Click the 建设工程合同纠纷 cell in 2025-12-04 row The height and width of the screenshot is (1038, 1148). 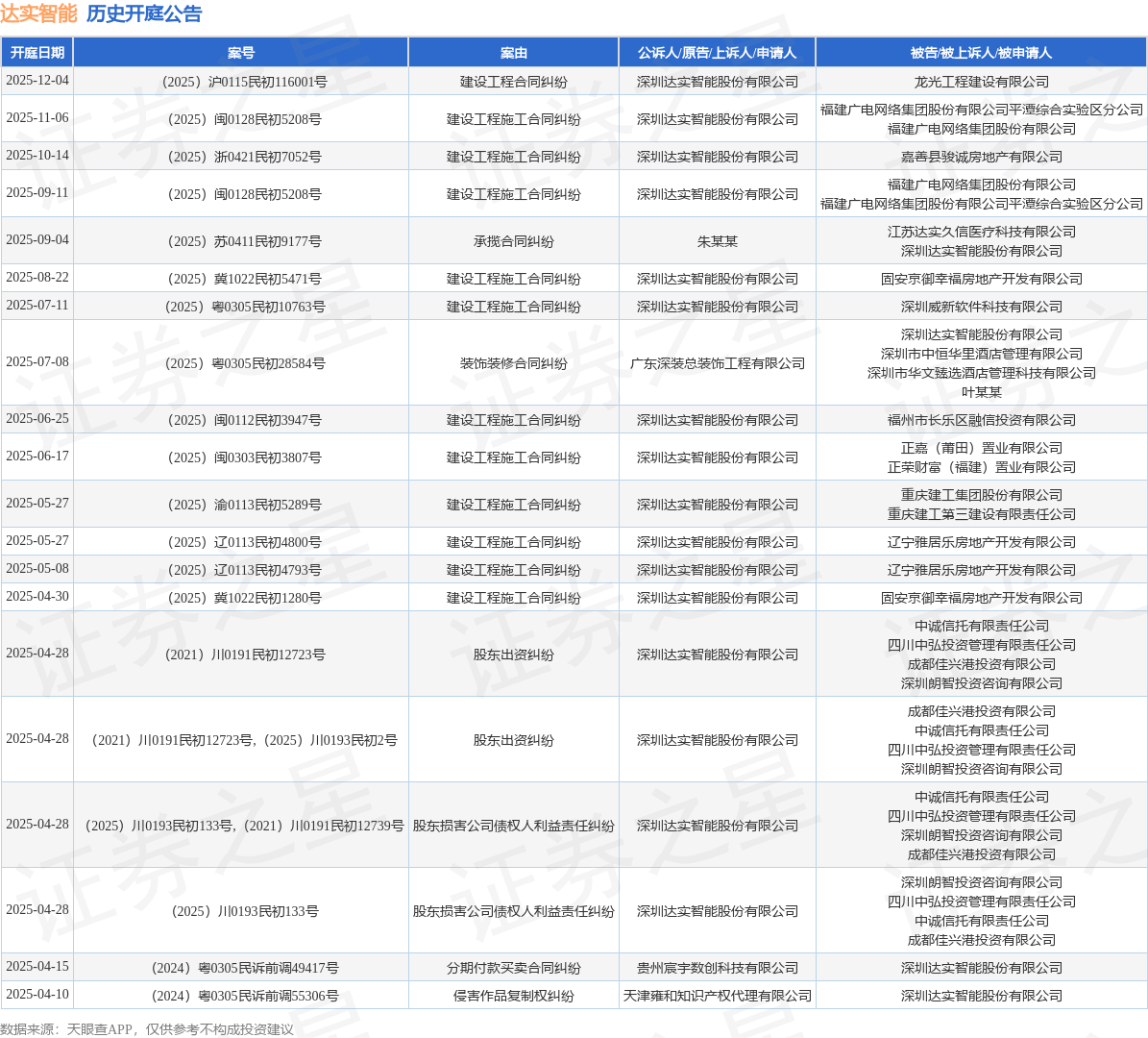[x=513, y=82]
